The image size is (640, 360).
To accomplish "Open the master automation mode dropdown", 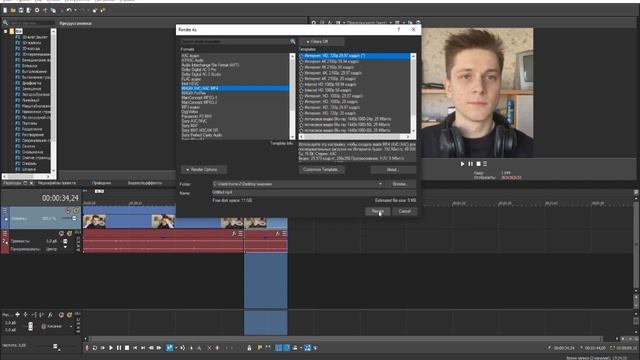I will (x=71, y=327).
